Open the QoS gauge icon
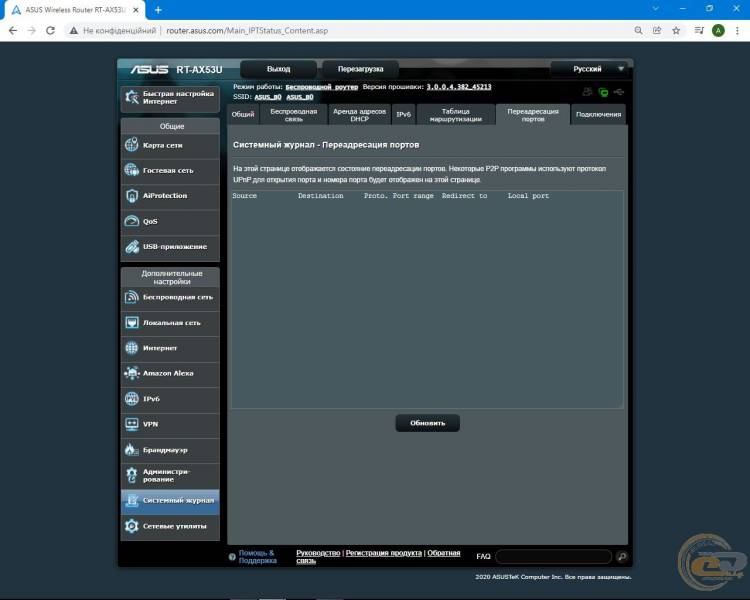Viewport: 750px width, 600px height. pos(132,221)
